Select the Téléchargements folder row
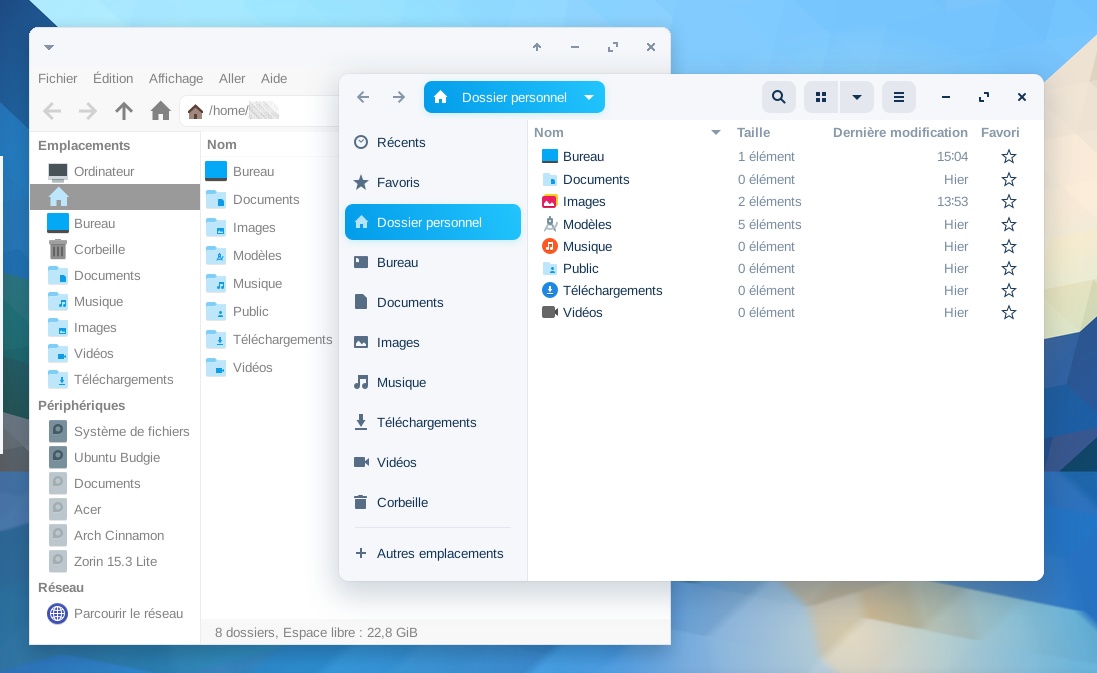 [612, 290]
